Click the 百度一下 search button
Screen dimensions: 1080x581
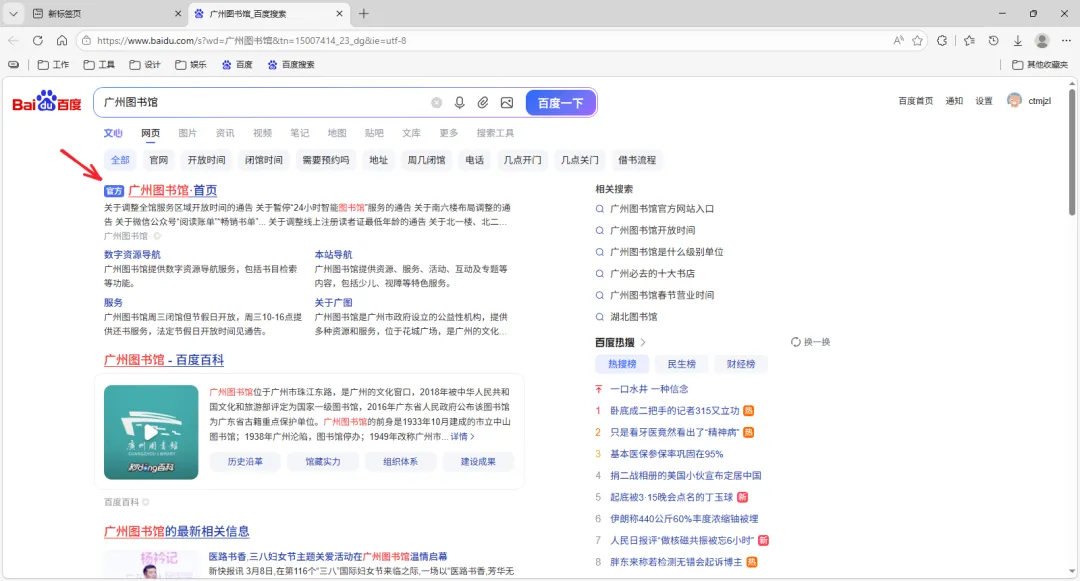coord(560,103)
